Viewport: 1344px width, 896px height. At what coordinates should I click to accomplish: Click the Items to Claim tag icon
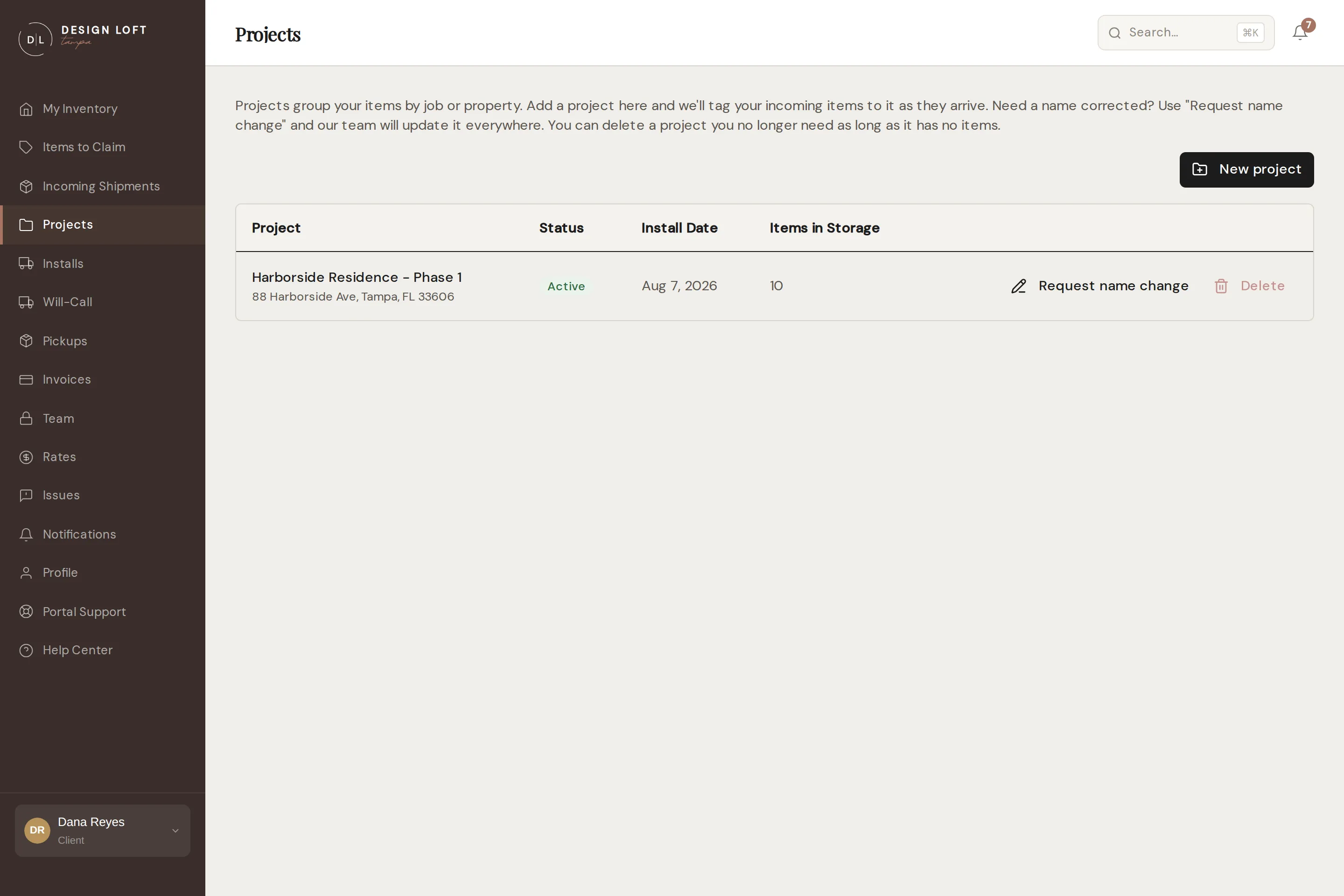point(26,147)
